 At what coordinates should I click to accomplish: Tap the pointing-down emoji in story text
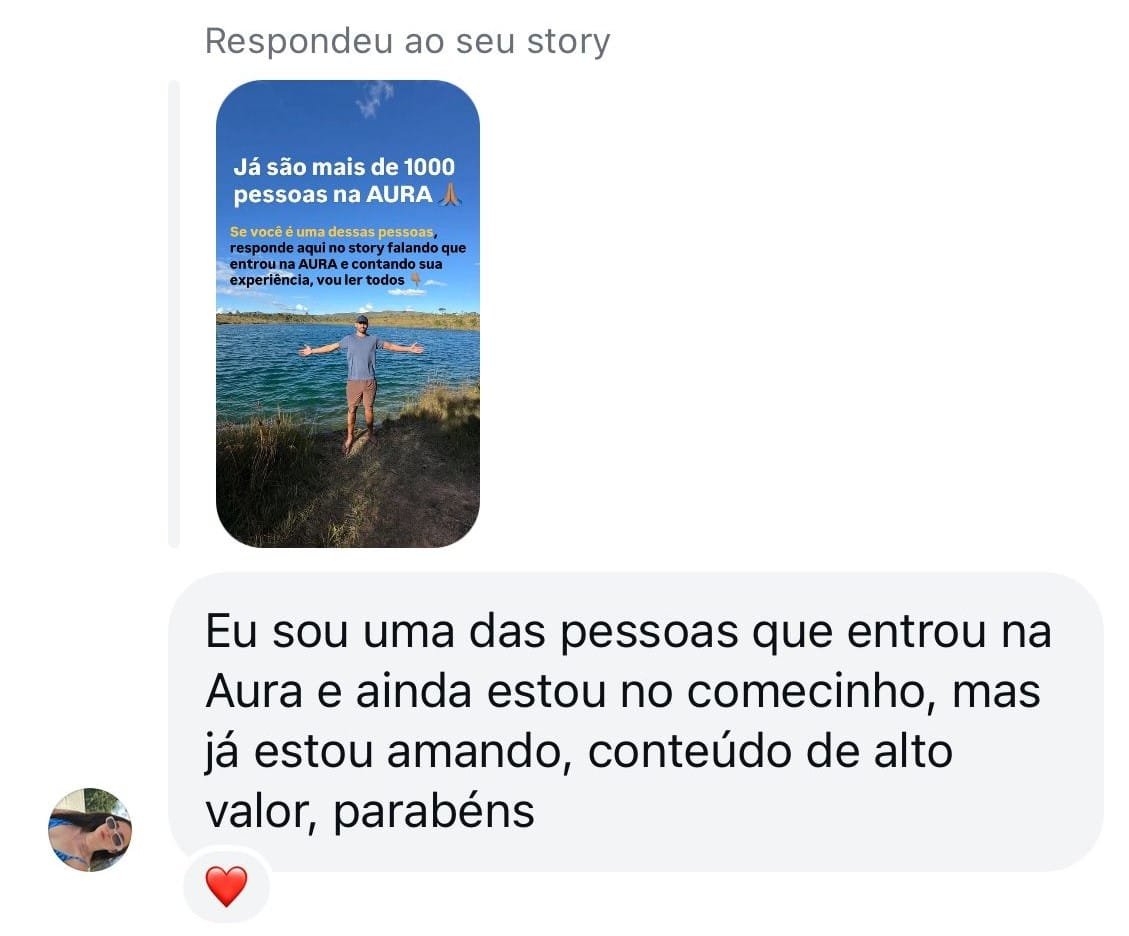pos(415,279)
